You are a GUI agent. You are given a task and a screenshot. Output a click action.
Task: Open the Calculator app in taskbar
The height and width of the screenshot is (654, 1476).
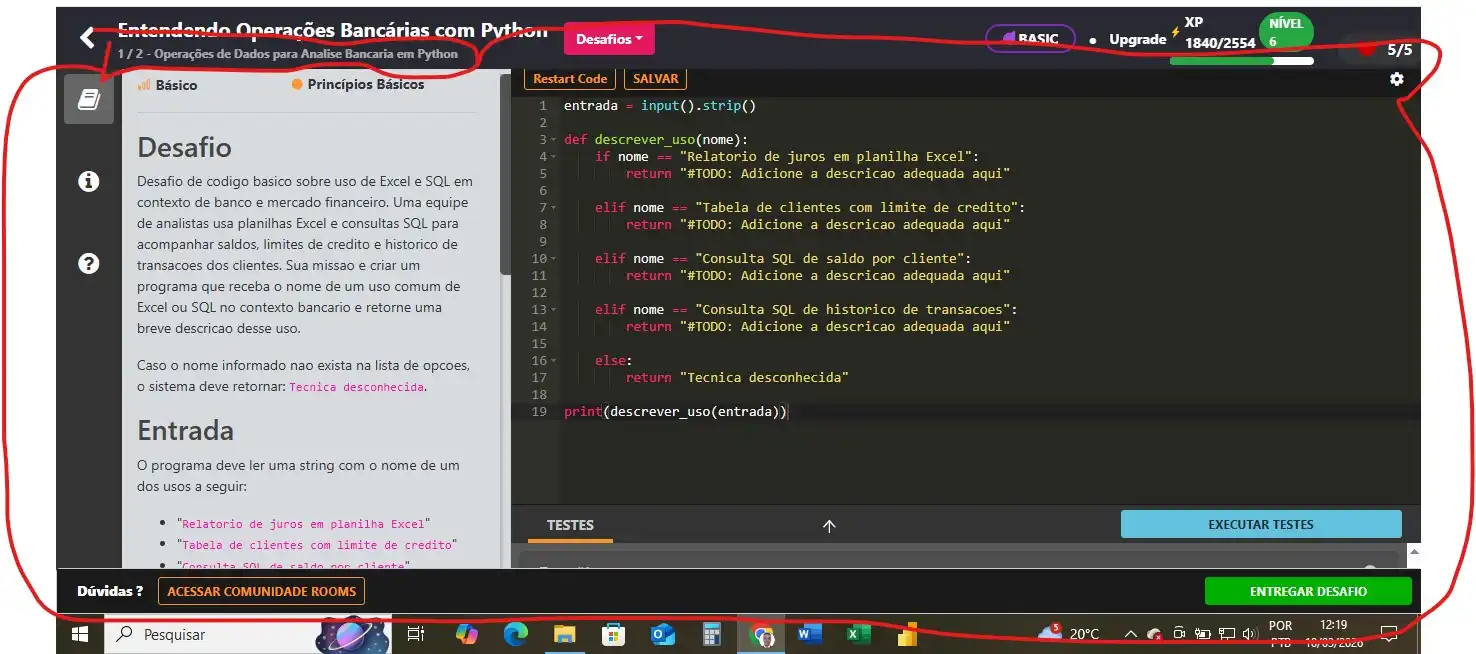(712, 634)
